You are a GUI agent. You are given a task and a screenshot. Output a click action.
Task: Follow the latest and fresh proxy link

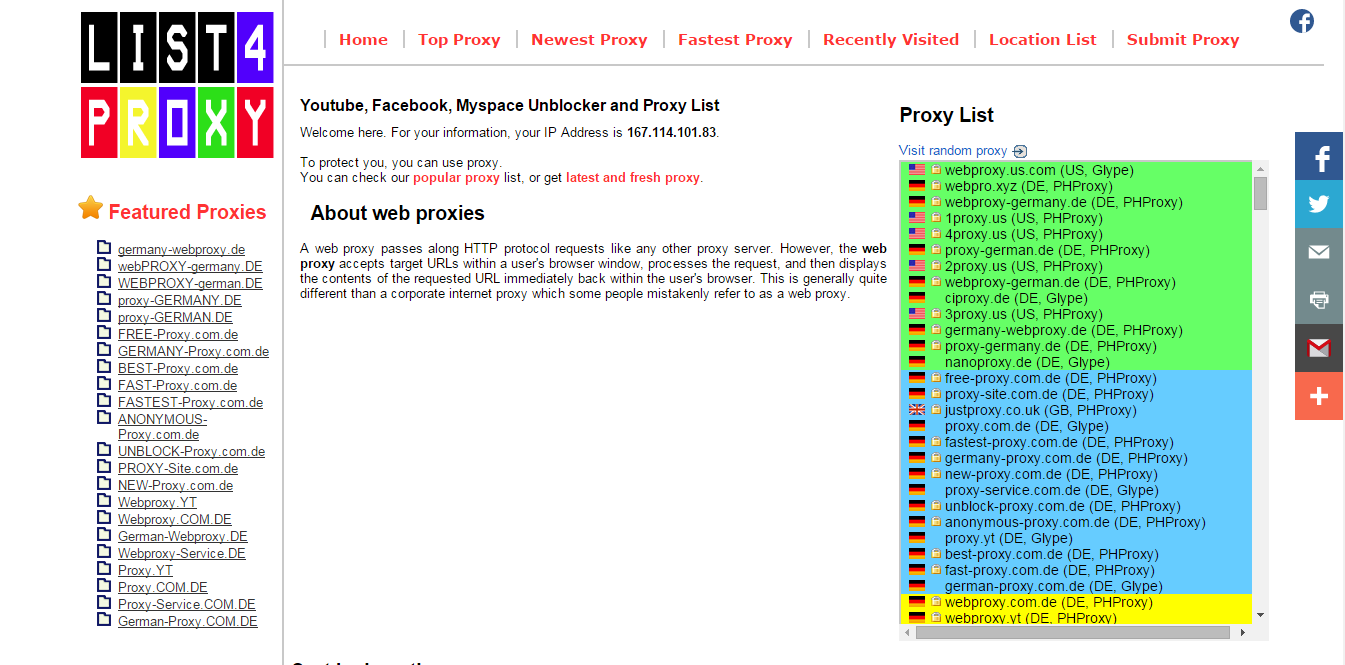click(633, 178)
